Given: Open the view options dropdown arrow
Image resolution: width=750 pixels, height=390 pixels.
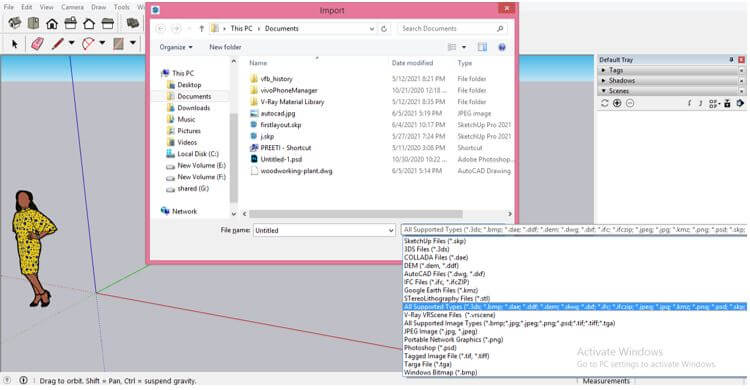Looking at the screenshot, I should click(x=463, y=47).
